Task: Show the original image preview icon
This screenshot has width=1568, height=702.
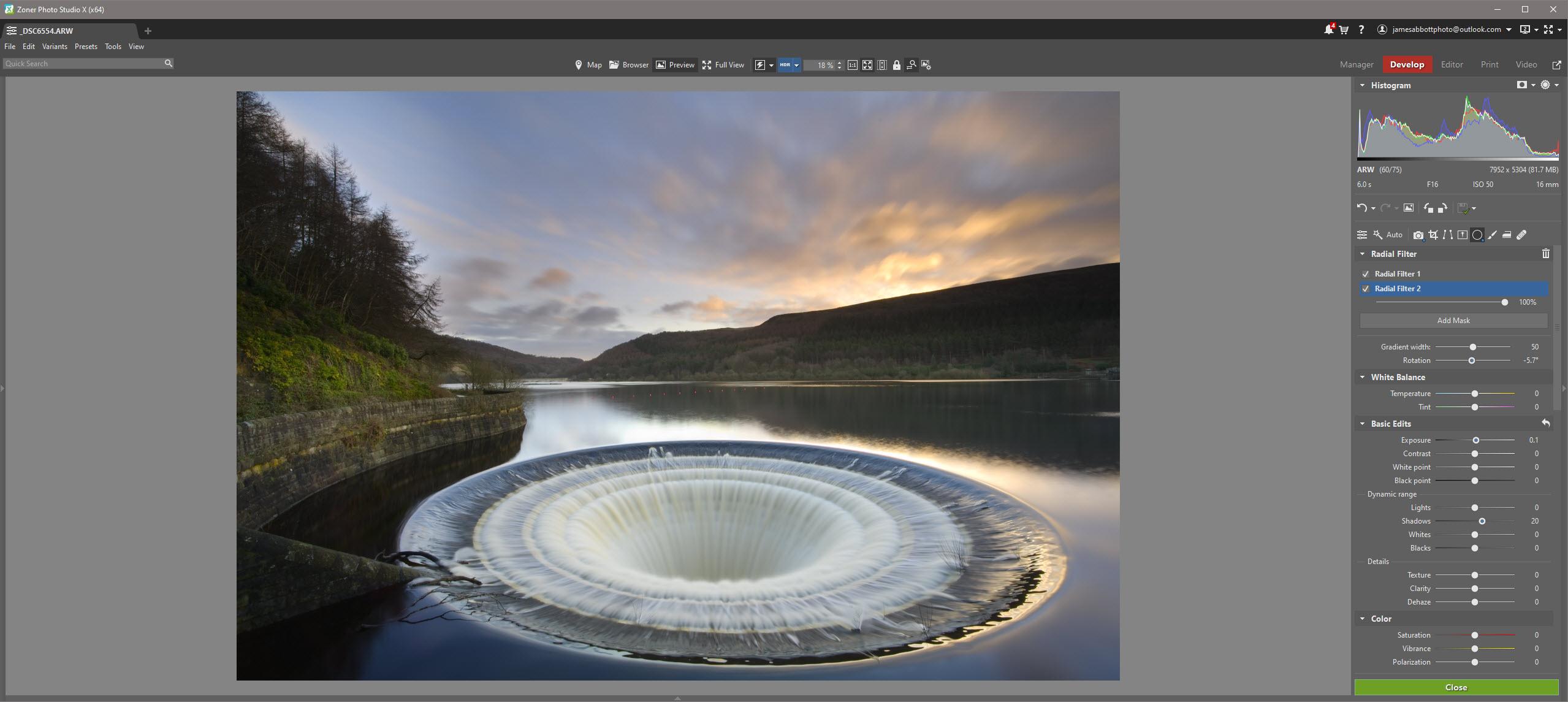Action: click(1409, 208)
